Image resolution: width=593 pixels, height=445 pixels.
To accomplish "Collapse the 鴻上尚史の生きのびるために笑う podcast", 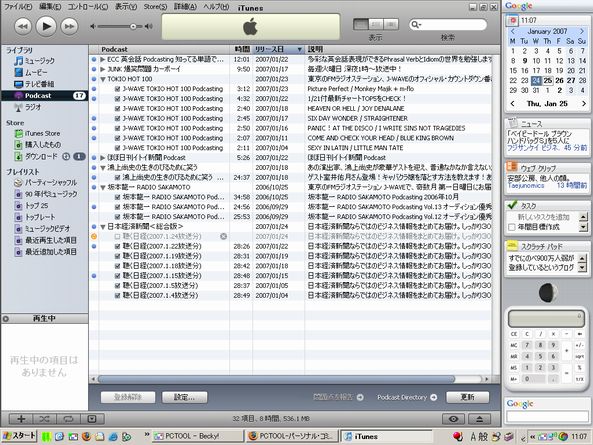I will [x=102, y=167].
